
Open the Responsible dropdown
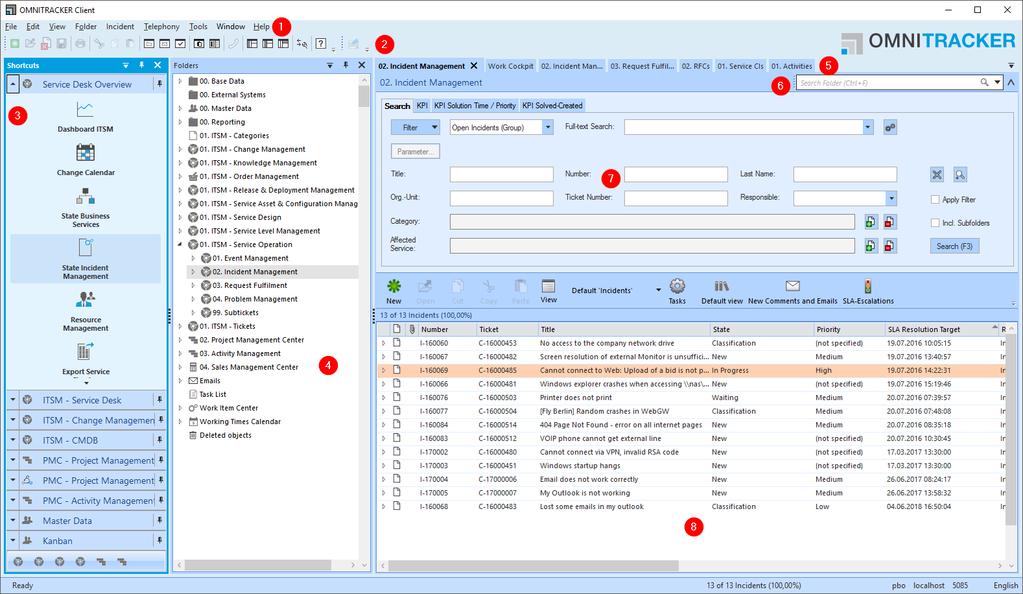pyautogui.click(x=891, y=198)
